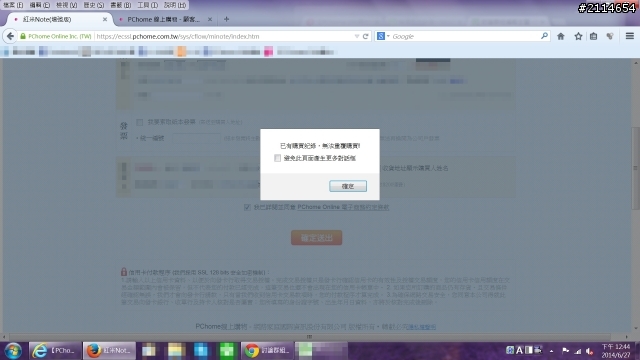Switch to Internet Explorer PChome taskbar window

tap(55, 351)
